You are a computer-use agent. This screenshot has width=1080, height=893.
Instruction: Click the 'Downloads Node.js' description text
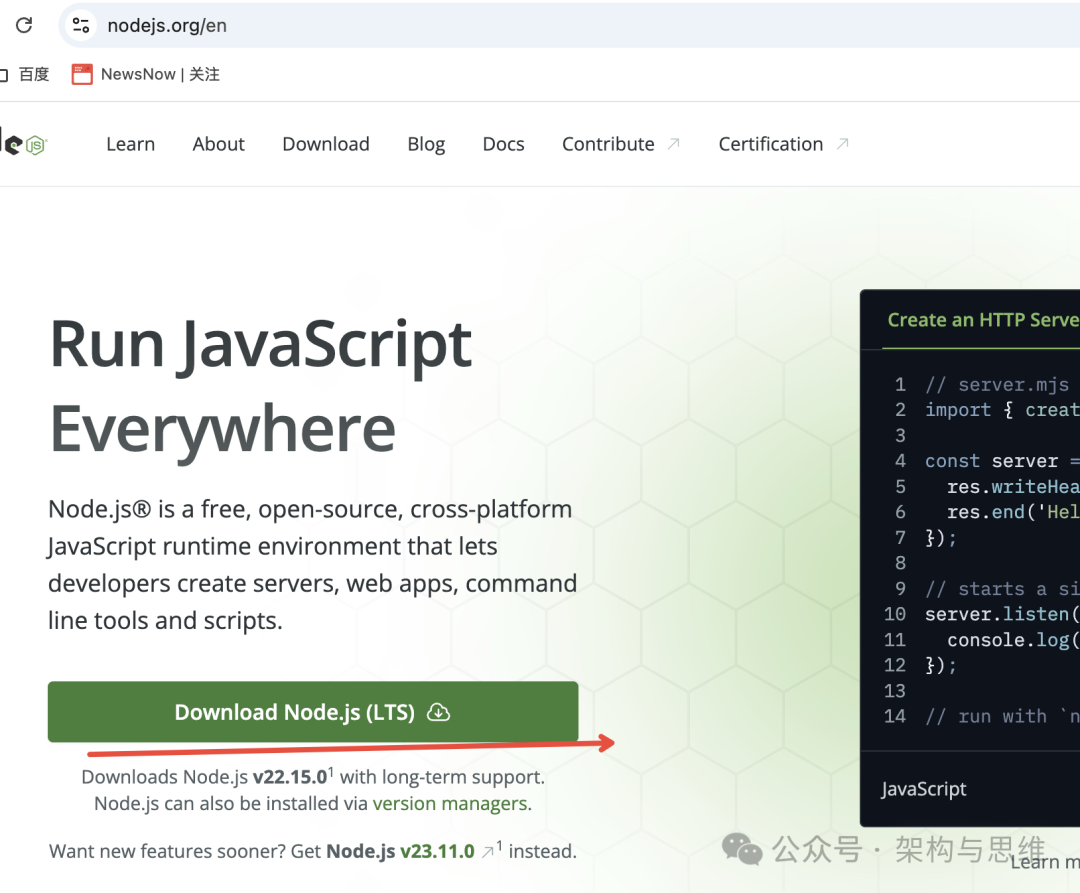click(x=313, y=777)
